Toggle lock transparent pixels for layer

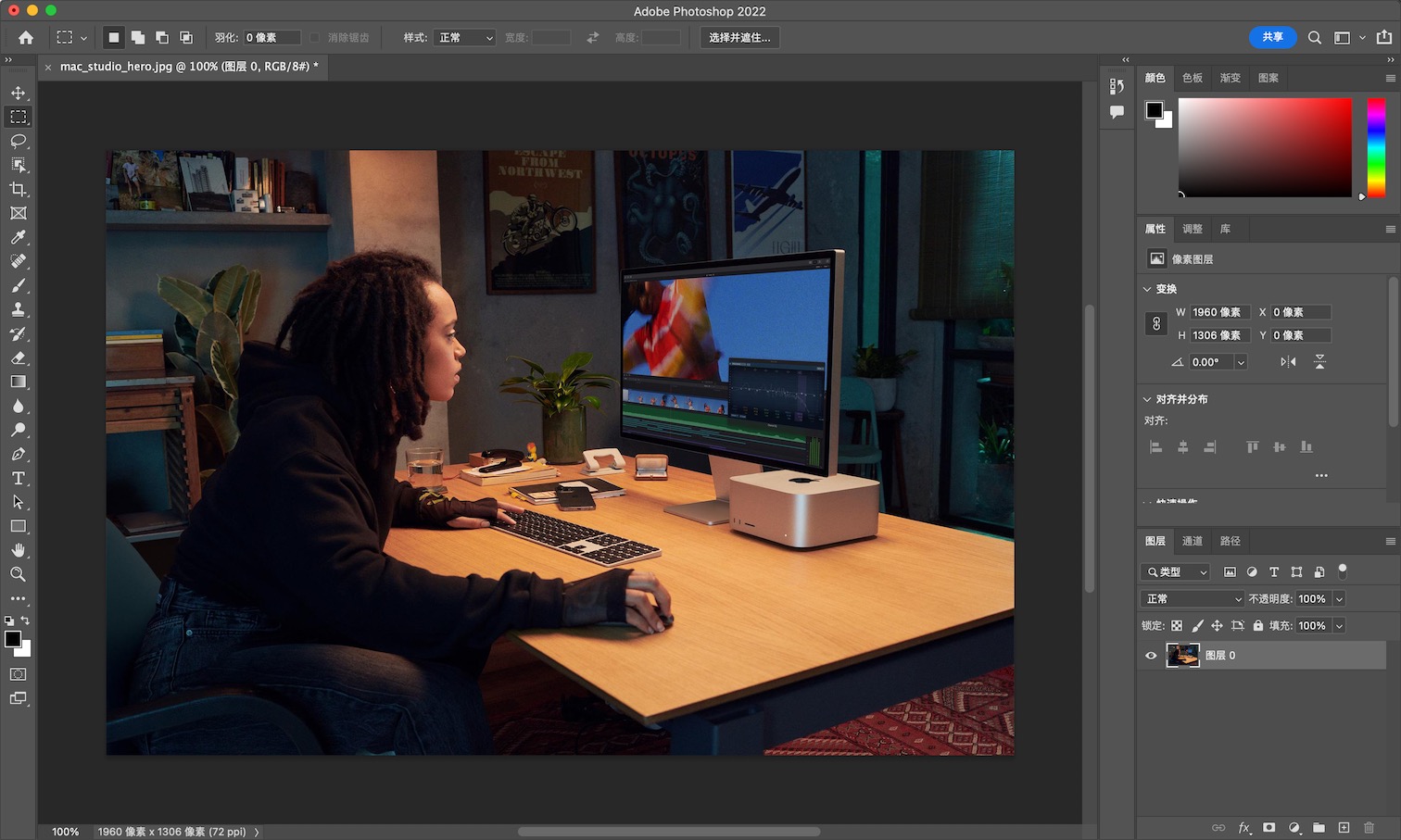click(x=1177, y=626)
